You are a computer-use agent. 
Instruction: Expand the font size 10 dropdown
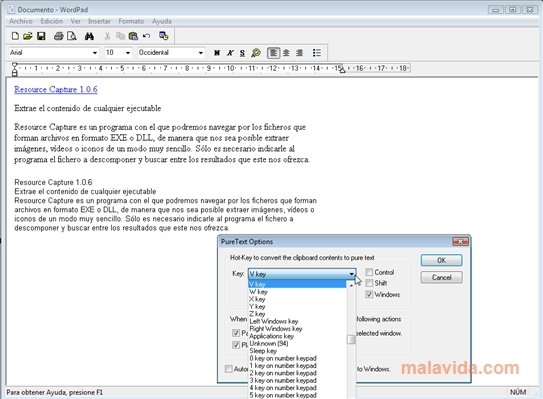point(128,53)
